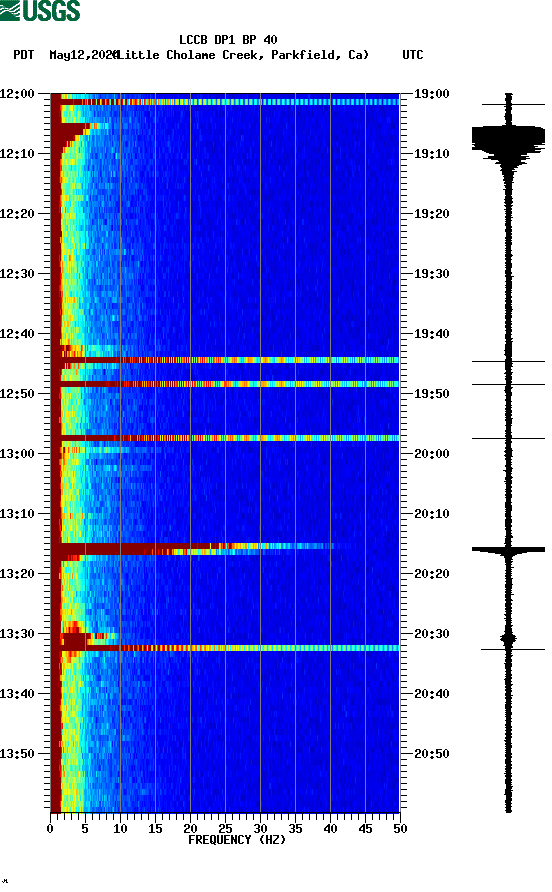
Task: Click the 13:30 PDT time label
Action: click(17, 634)
